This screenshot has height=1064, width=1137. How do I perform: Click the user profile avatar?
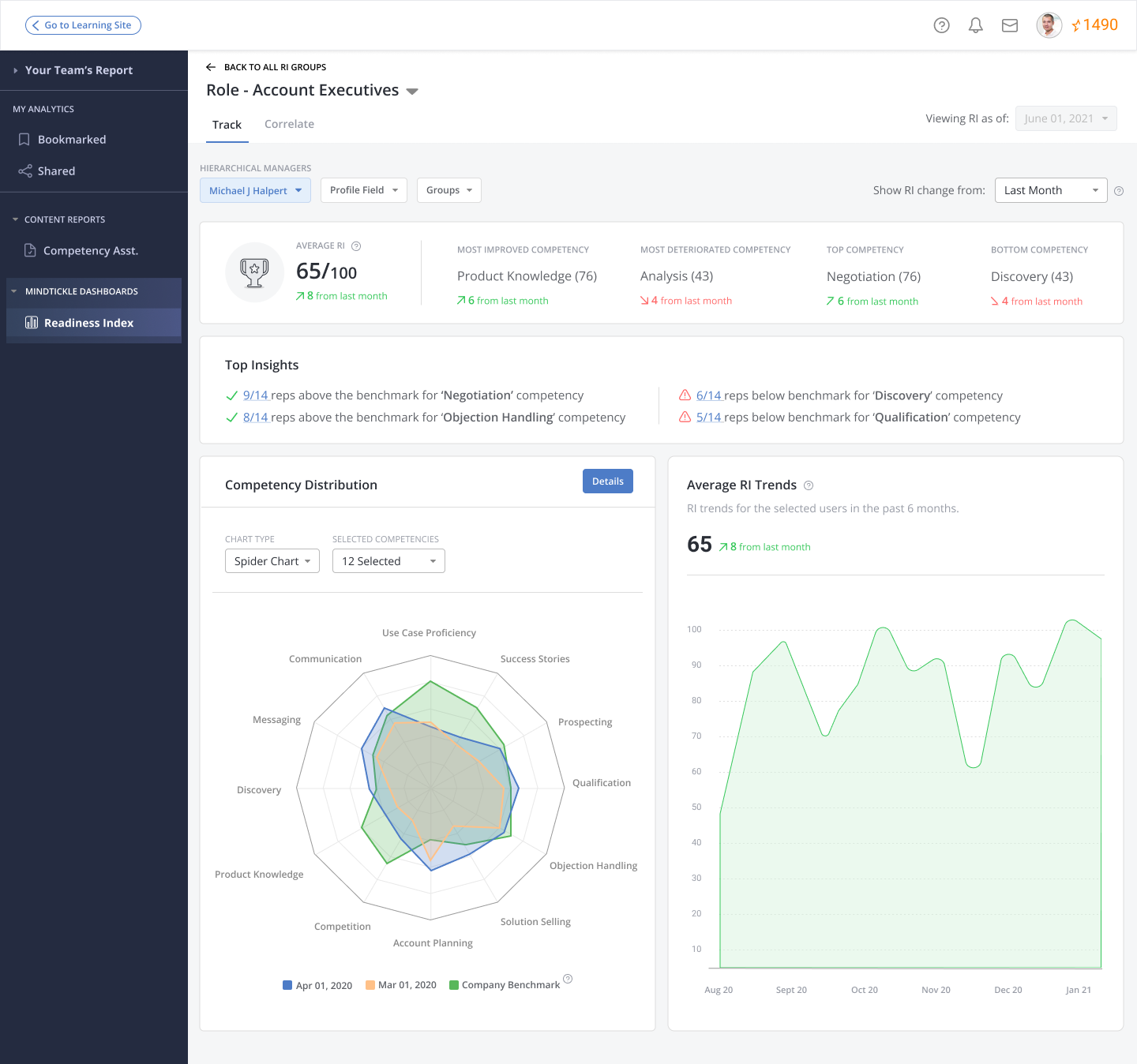1049,25
